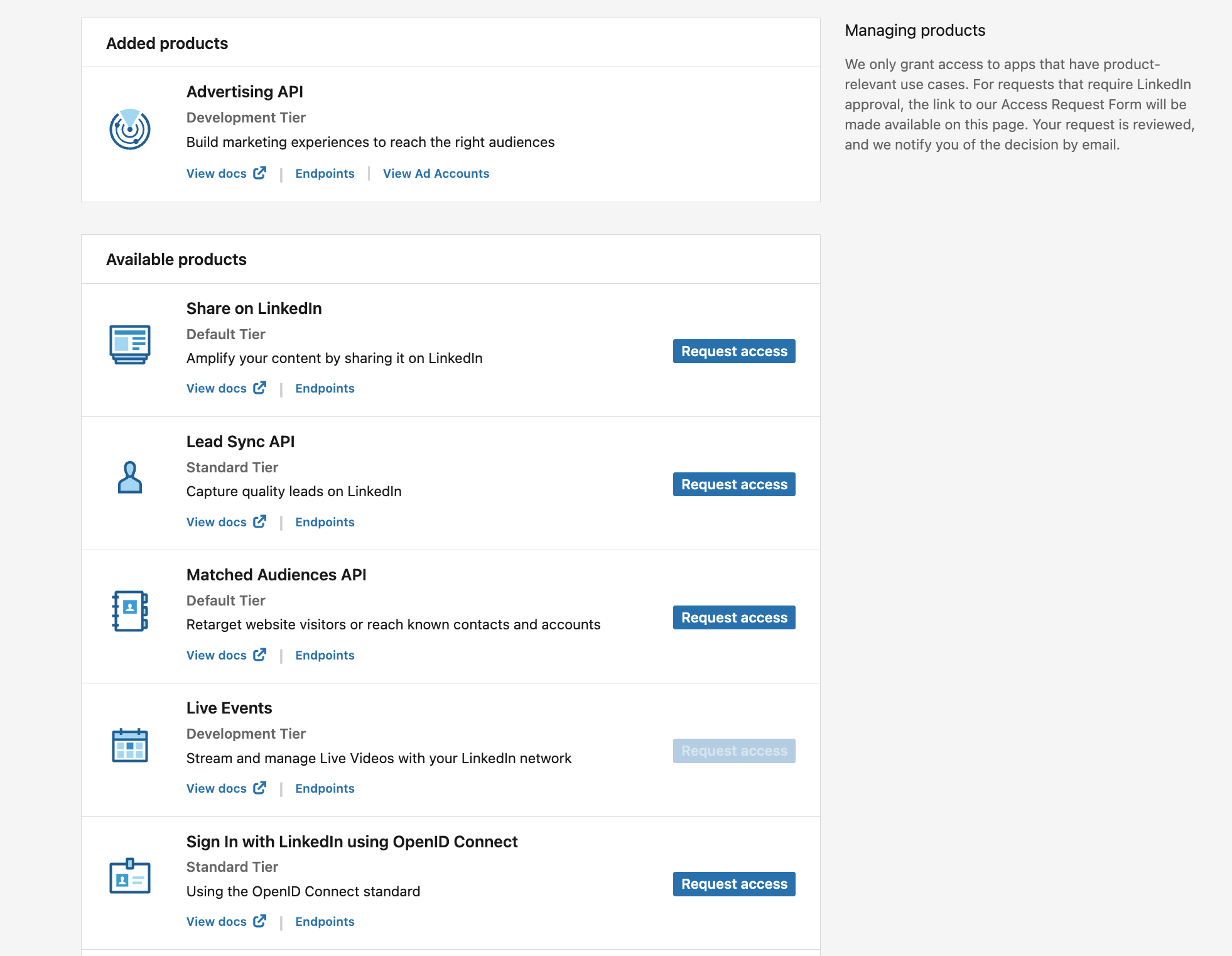Open Endpoints for Advertising API
This screenshot has width=1232, height=956.
click(x=325, y=173)
